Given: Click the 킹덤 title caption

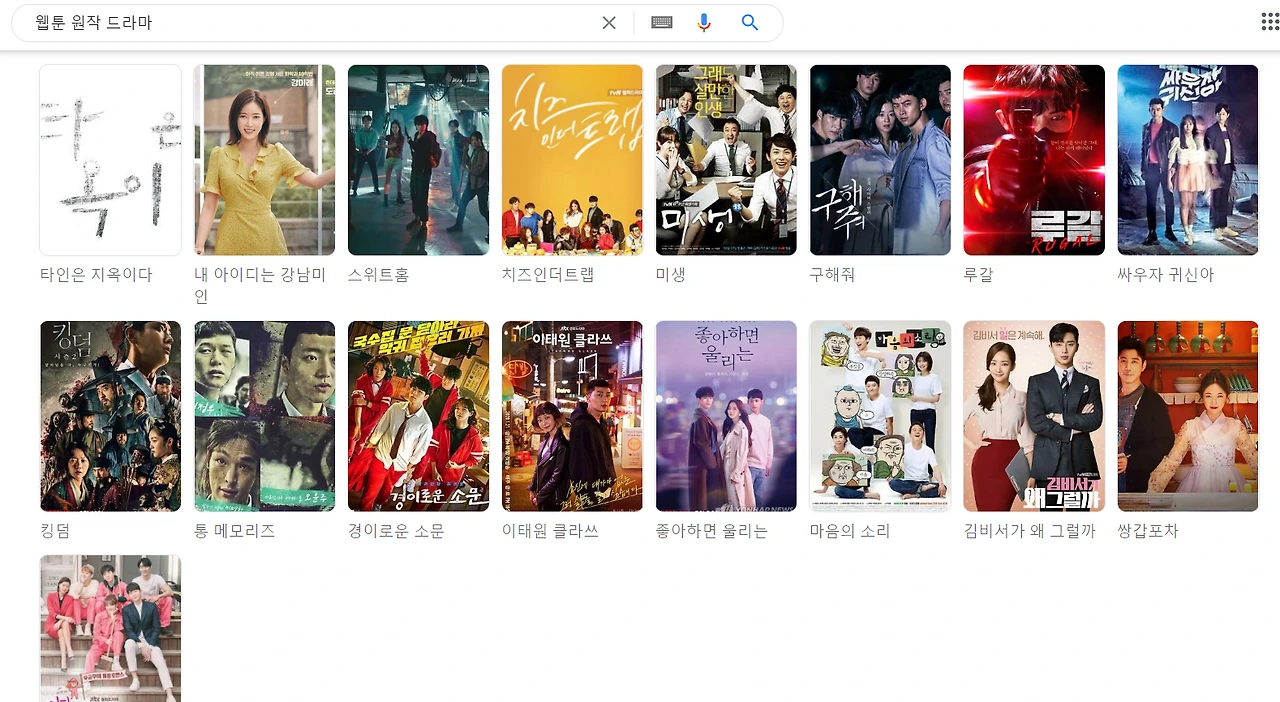Looking at the screenshot, I should click(x=55, y=531).
